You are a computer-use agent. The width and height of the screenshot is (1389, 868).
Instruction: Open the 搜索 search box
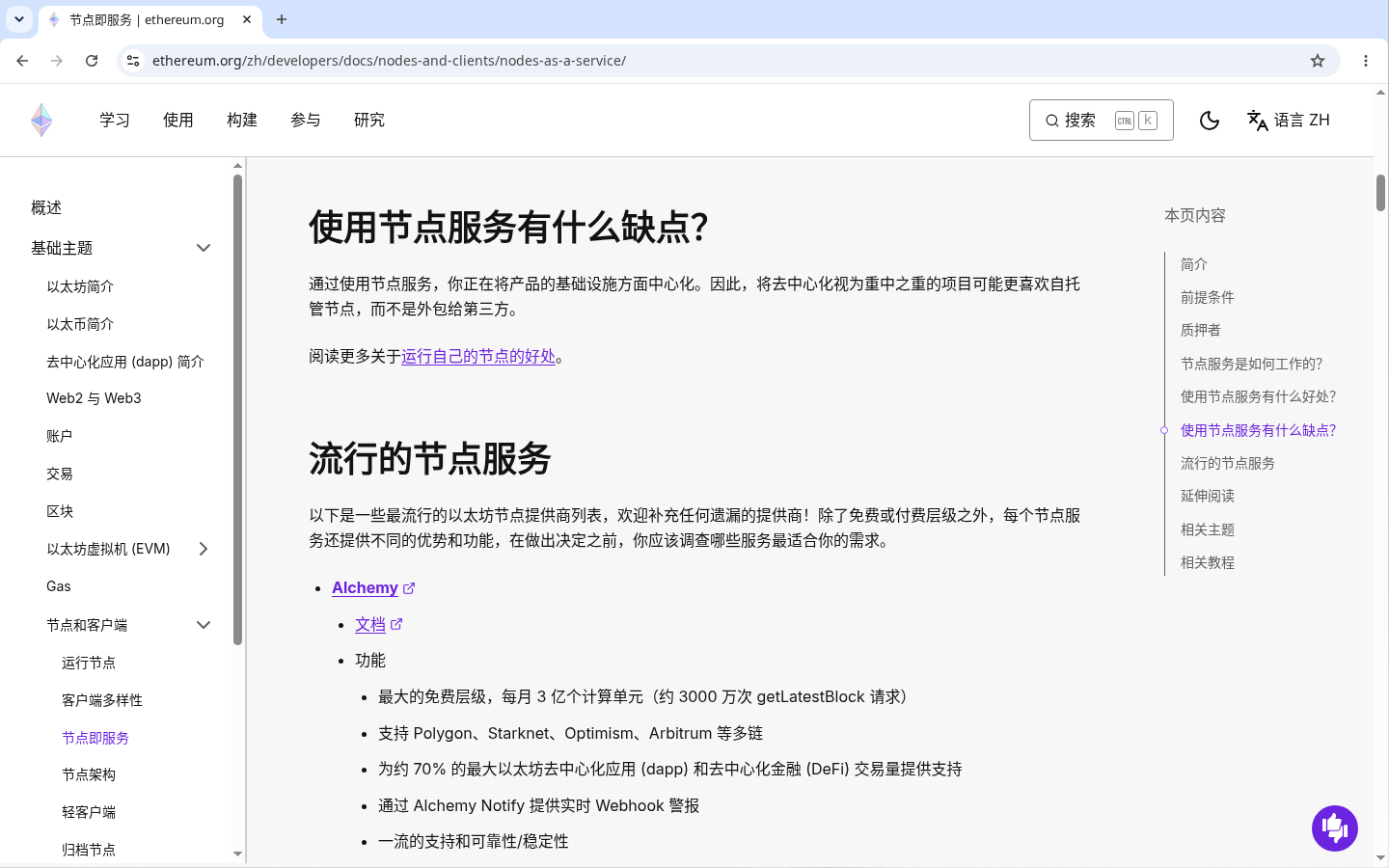coord(1101,121)
